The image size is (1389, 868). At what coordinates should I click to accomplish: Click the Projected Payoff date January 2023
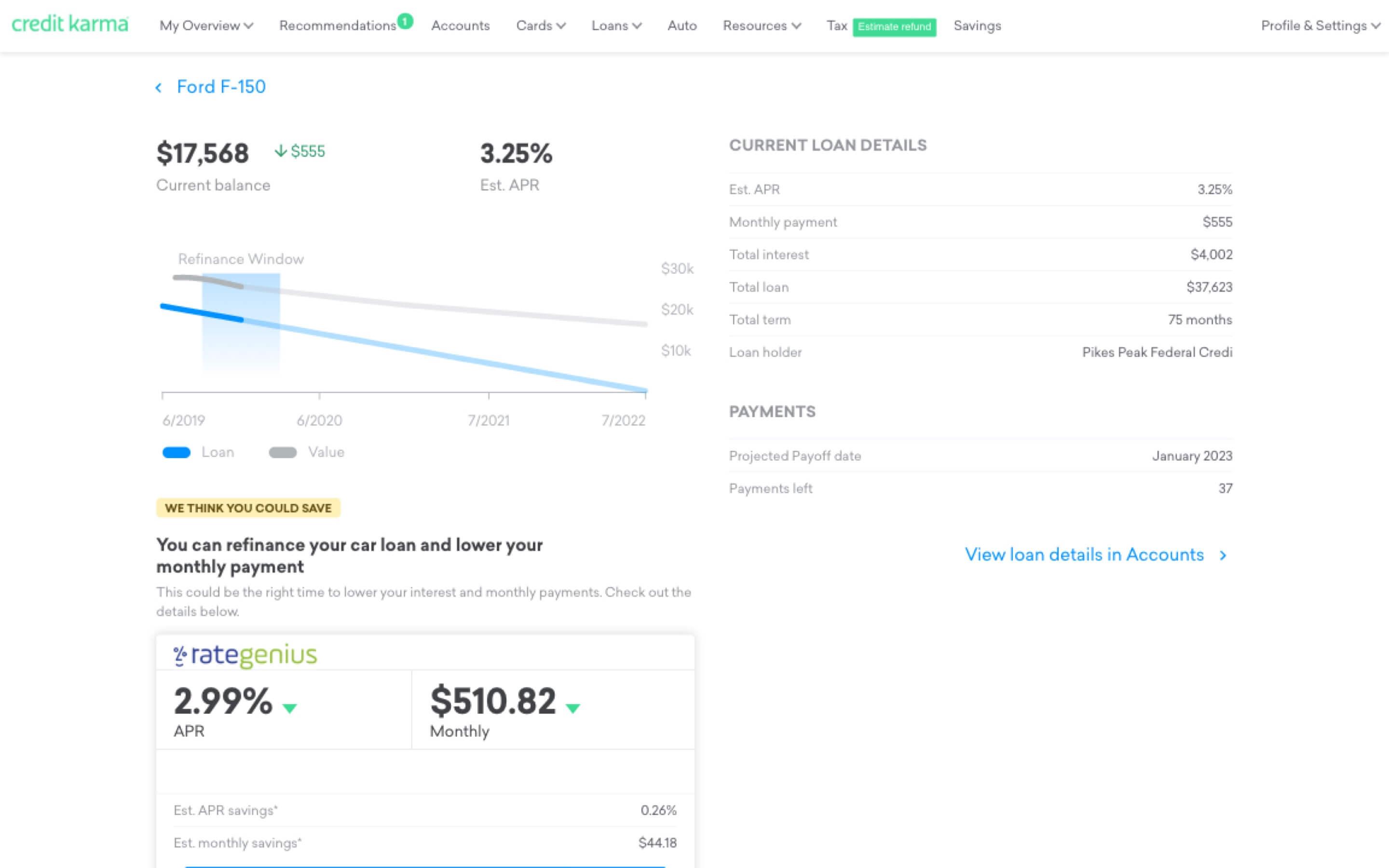[1192, 456]
